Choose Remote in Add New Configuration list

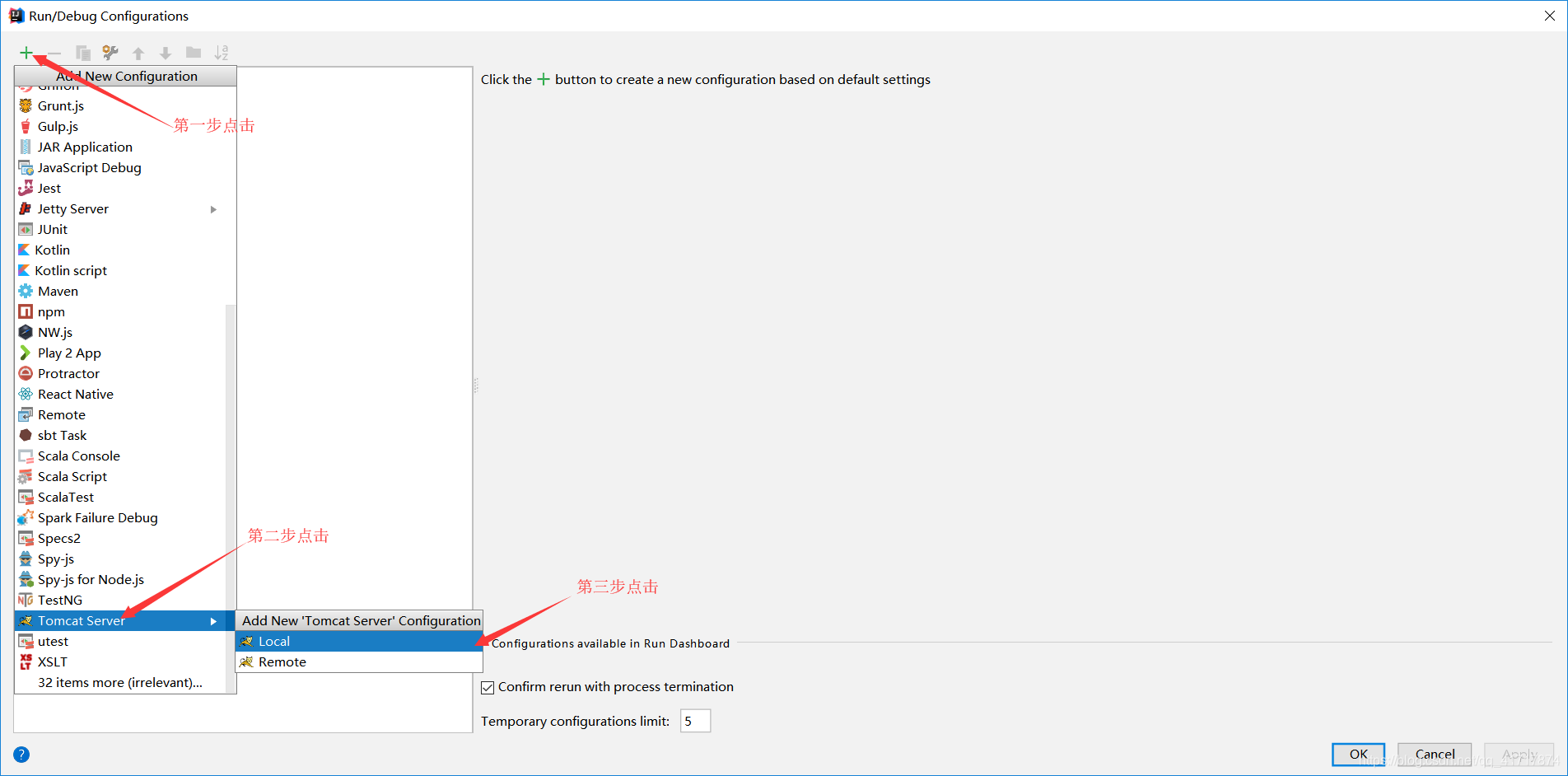119,414
